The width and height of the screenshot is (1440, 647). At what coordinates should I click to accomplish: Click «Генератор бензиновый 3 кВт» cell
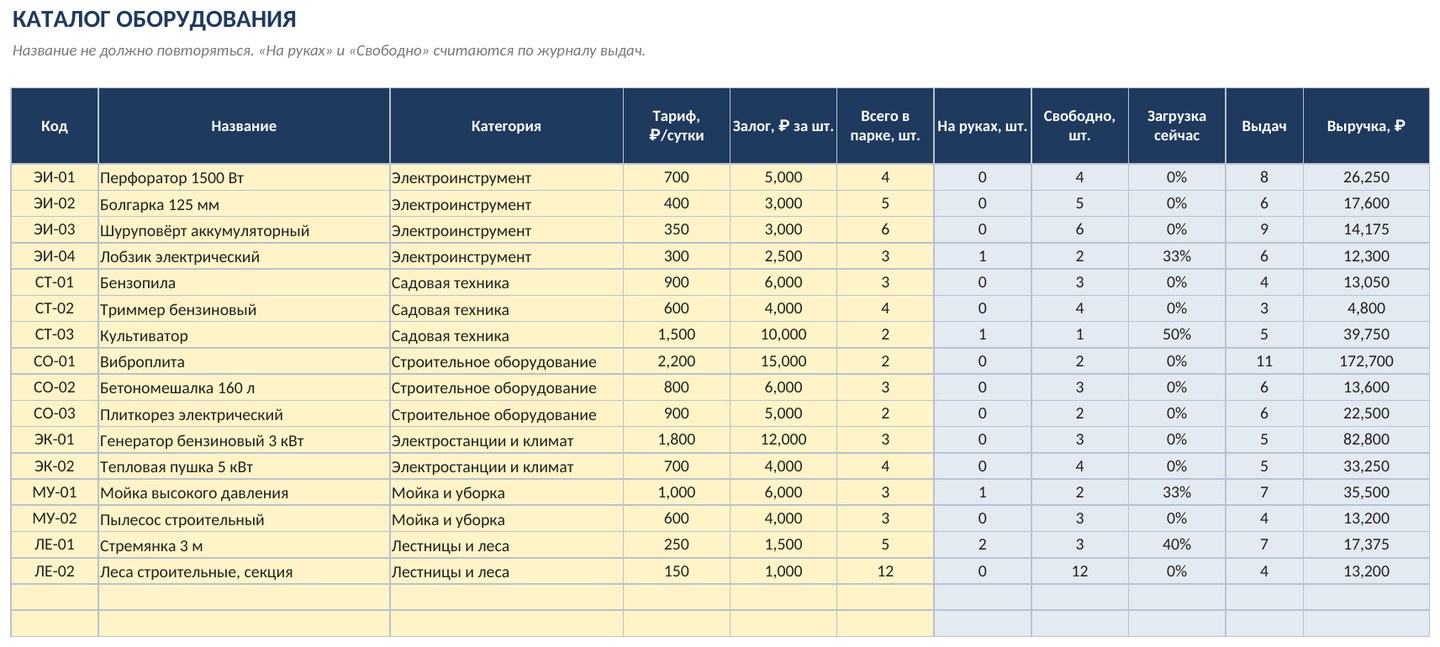(x=244, y=440)
